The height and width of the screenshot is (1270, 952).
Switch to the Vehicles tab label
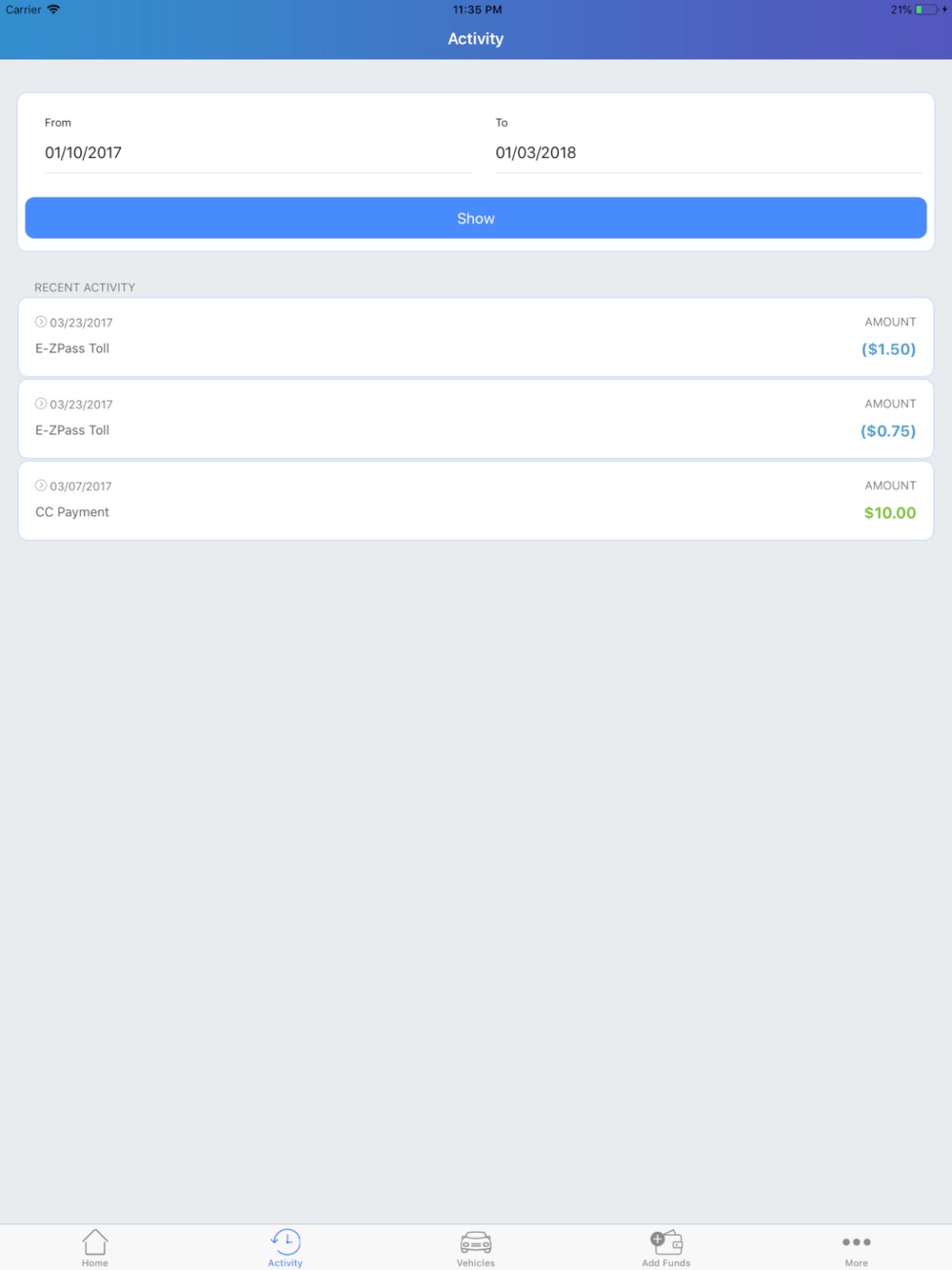click(x=476, y=1263)
